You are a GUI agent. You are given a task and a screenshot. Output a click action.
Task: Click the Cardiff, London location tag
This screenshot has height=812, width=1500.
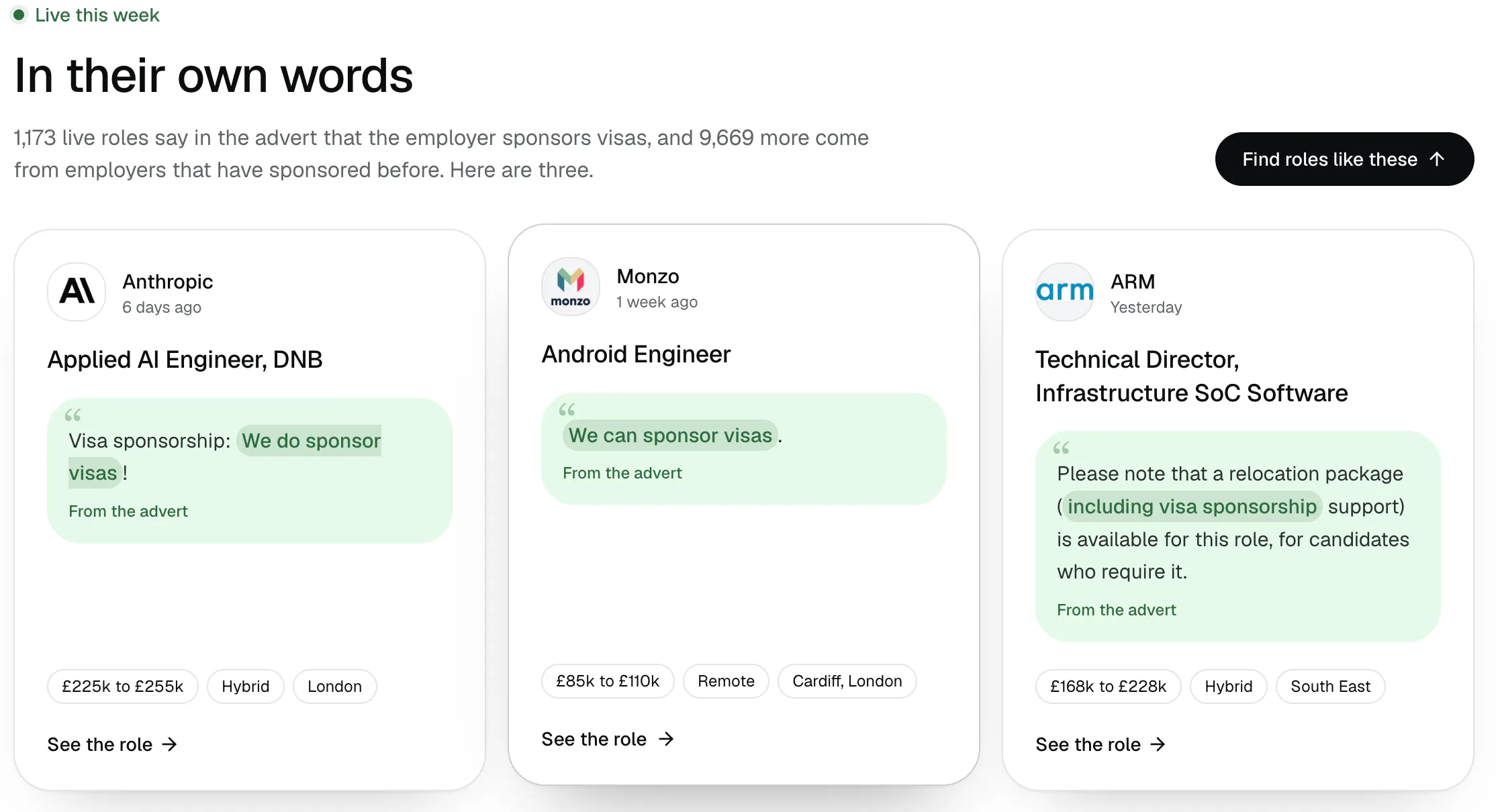pos(847,681)
